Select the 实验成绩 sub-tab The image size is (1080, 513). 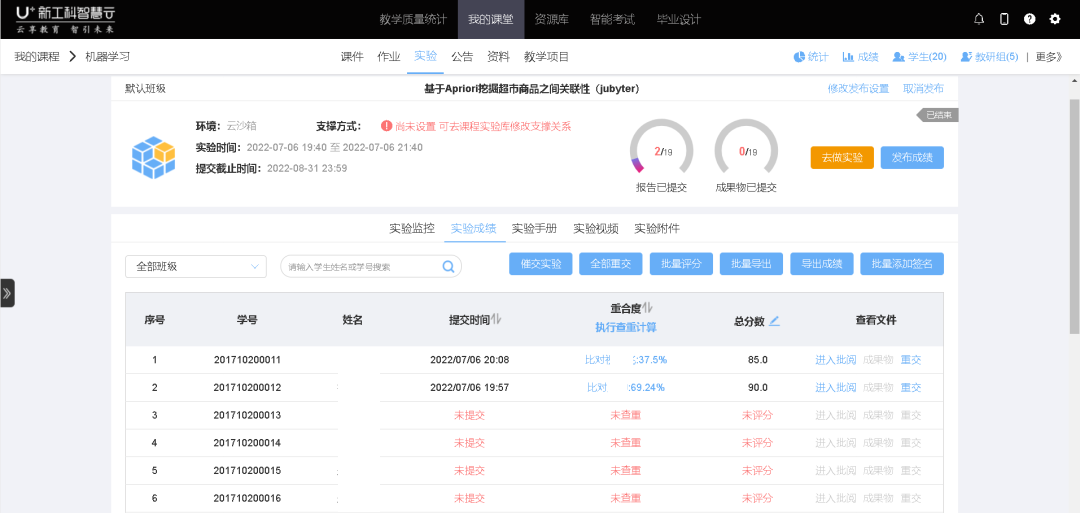pyautogui.click(x=473, y=229)
